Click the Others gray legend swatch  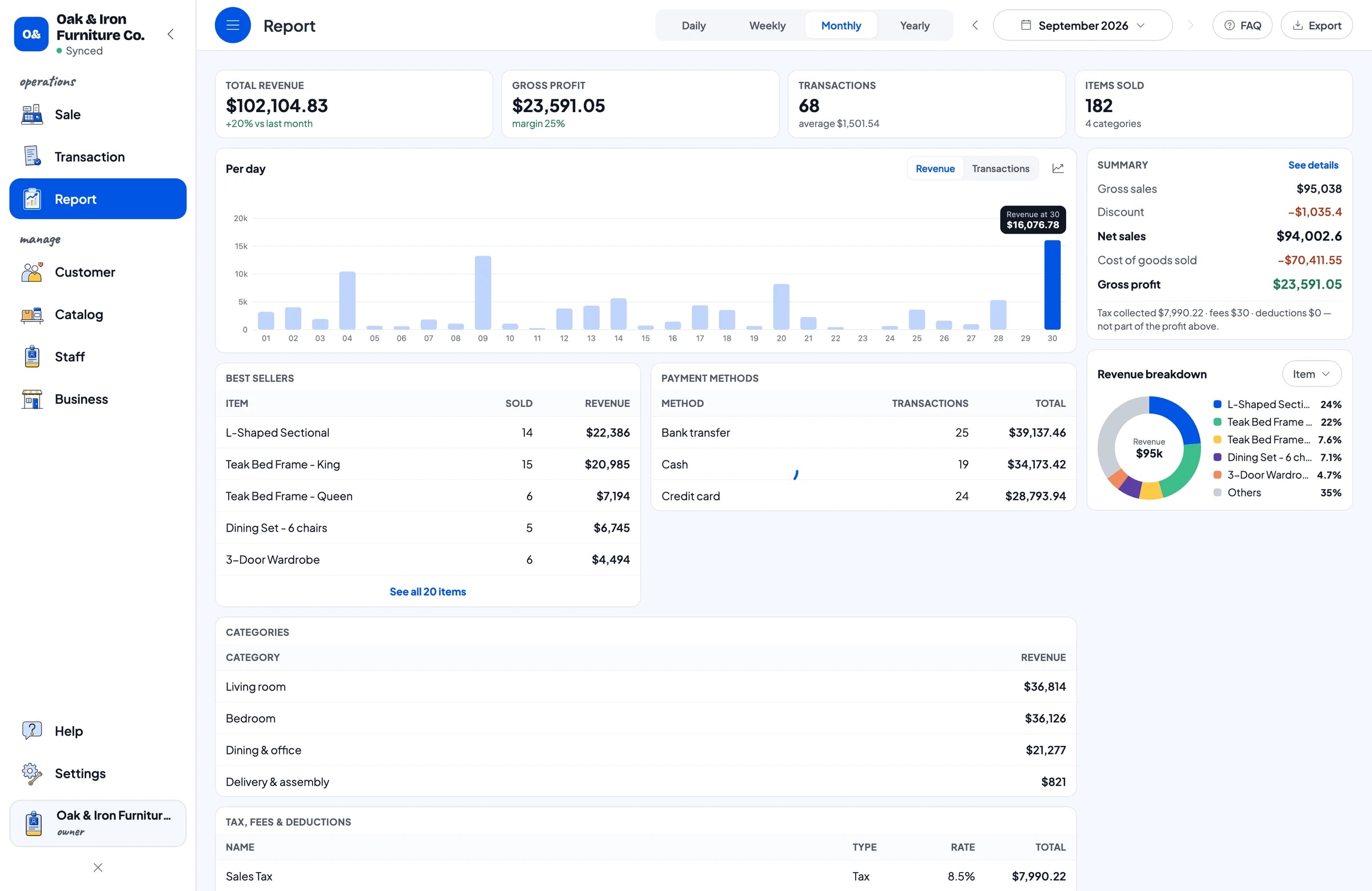[x=1218, y=493]
